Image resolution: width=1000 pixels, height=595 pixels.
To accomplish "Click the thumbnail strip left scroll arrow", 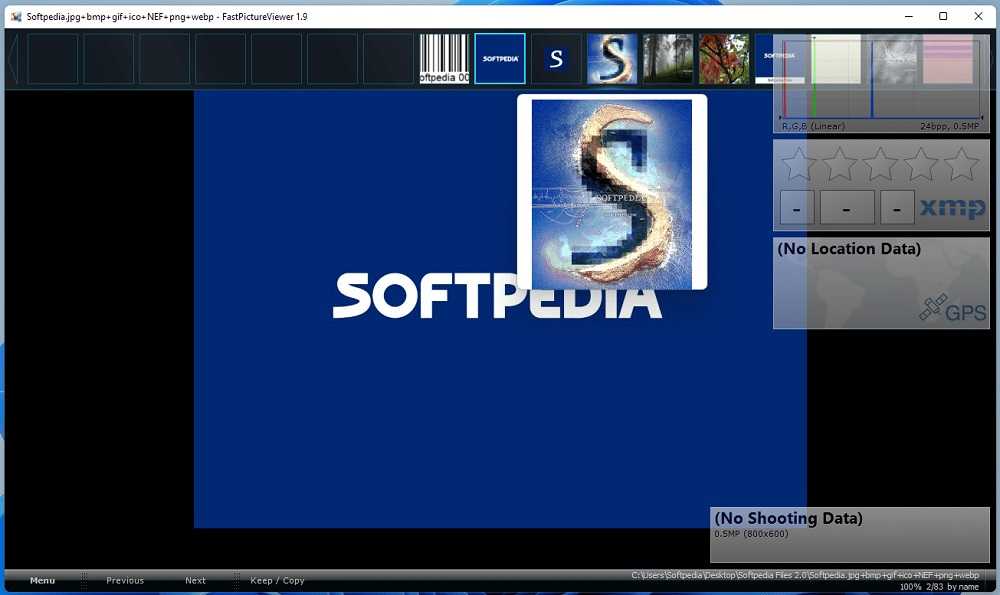I will coord(13,59).
